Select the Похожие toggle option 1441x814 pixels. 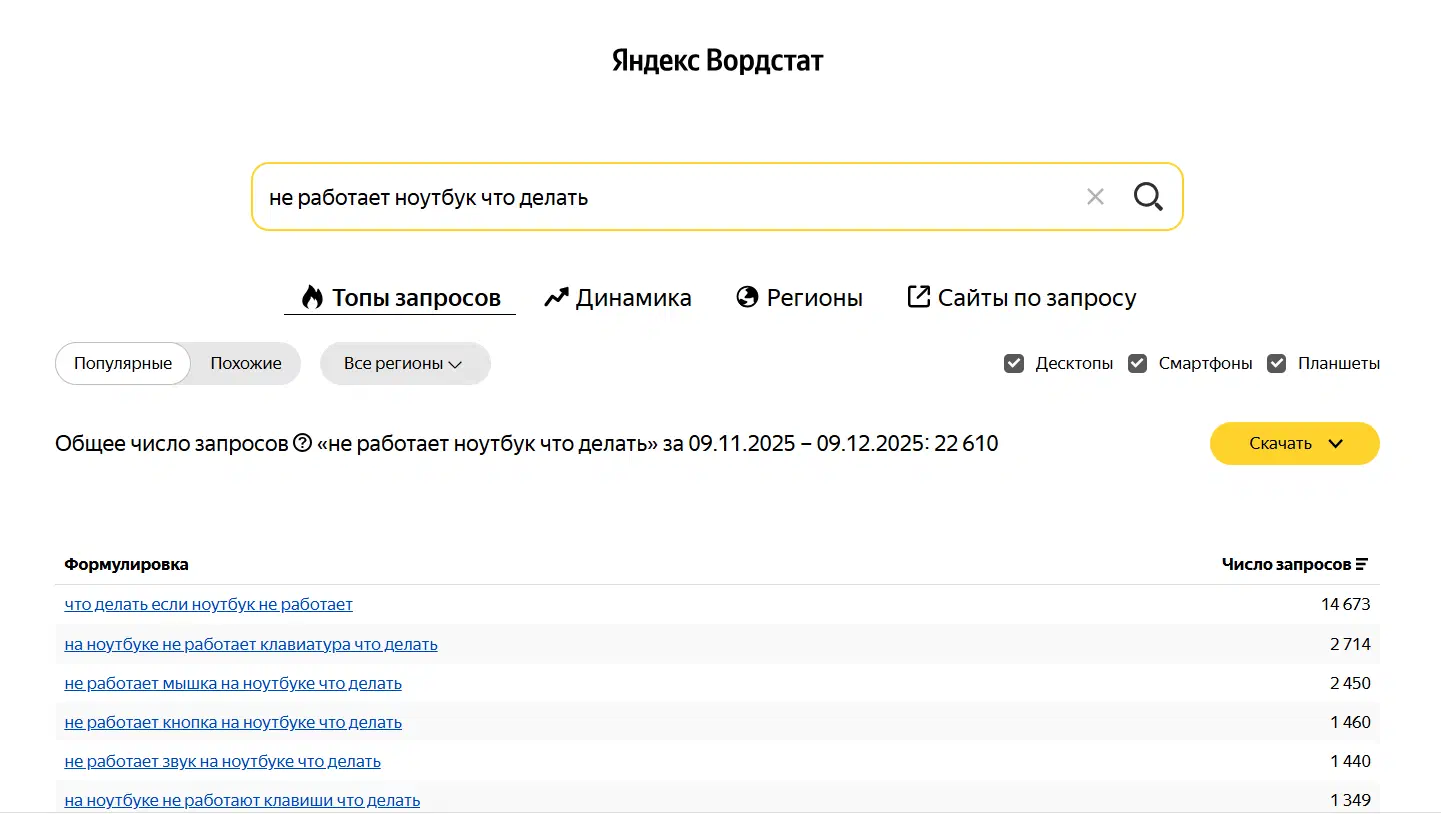click(246, 363)
